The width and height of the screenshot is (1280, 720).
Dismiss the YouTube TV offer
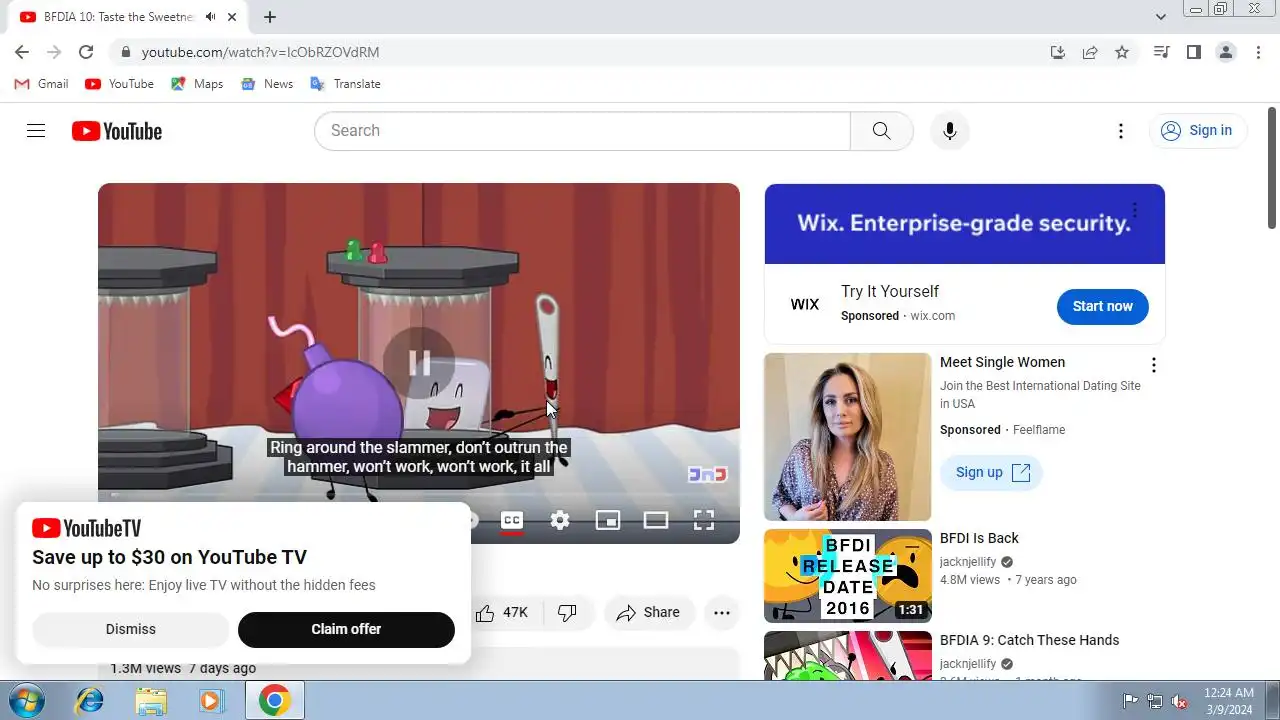131,629
